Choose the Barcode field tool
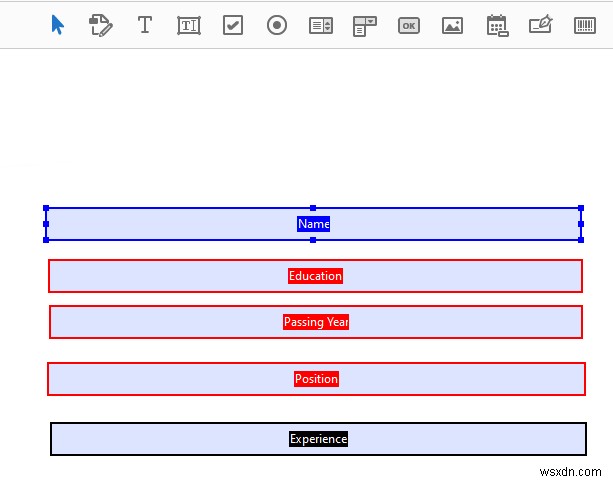Viewport: 613px width, 482px height. [585, 26]
